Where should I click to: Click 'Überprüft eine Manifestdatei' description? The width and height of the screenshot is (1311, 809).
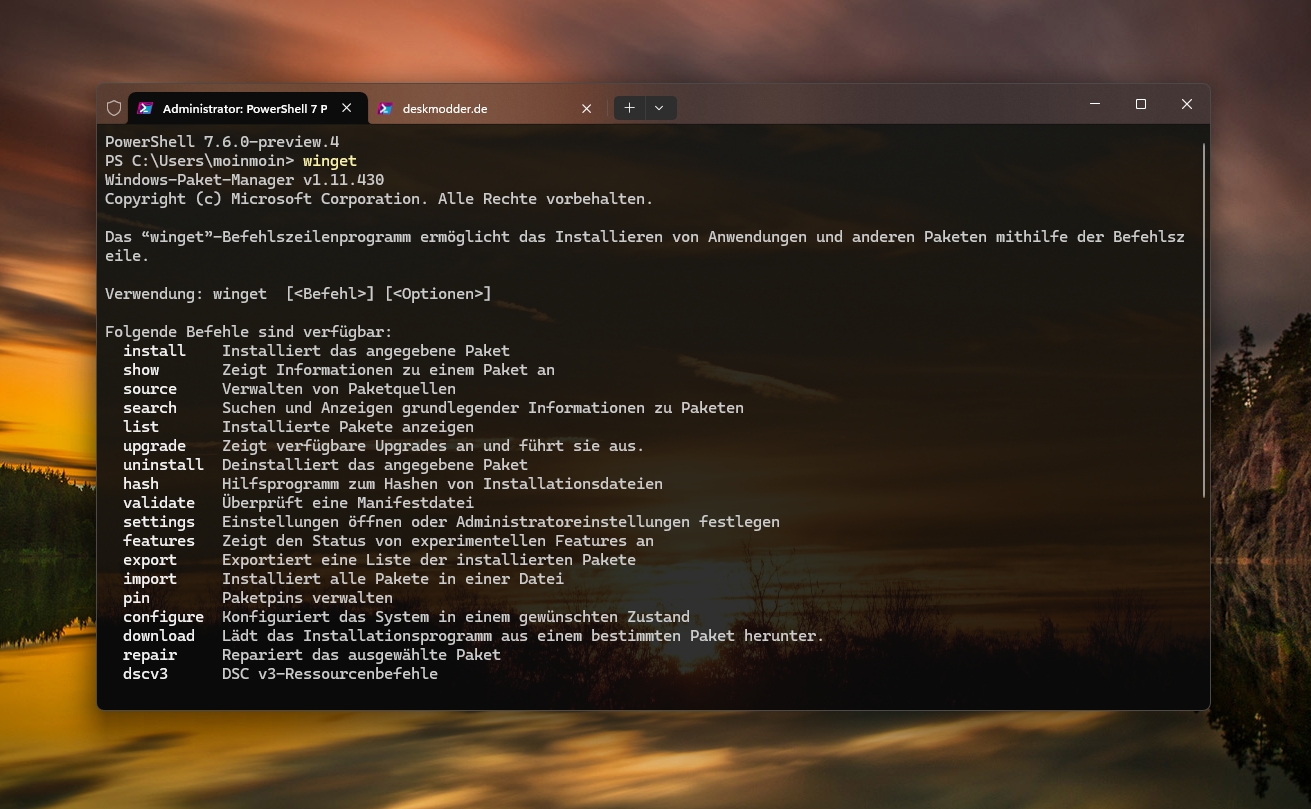click(x=348, y=503)
